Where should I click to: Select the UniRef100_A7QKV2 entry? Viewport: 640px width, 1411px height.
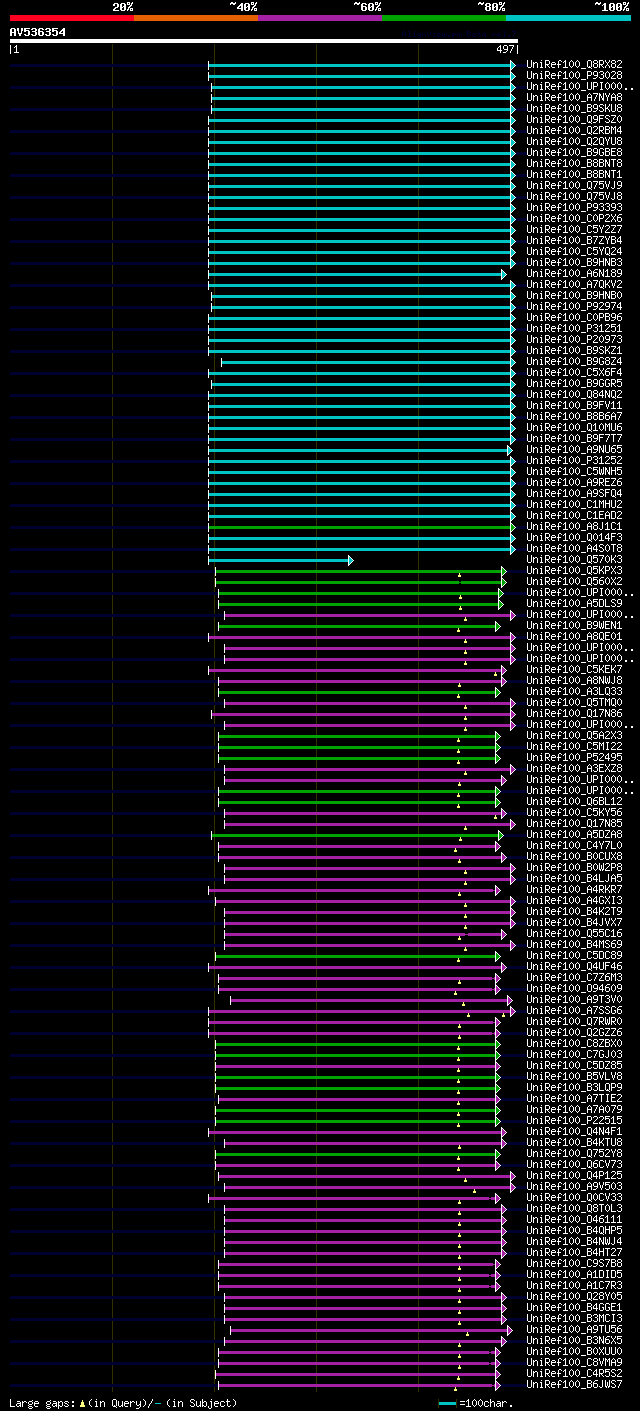pyautogui.click(x=574, y=285)
